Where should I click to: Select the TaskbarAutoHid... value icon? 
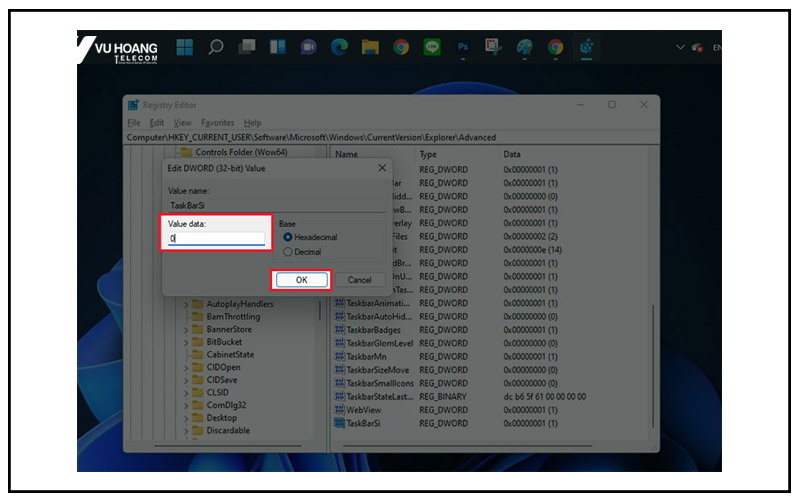tap(339, 316)
